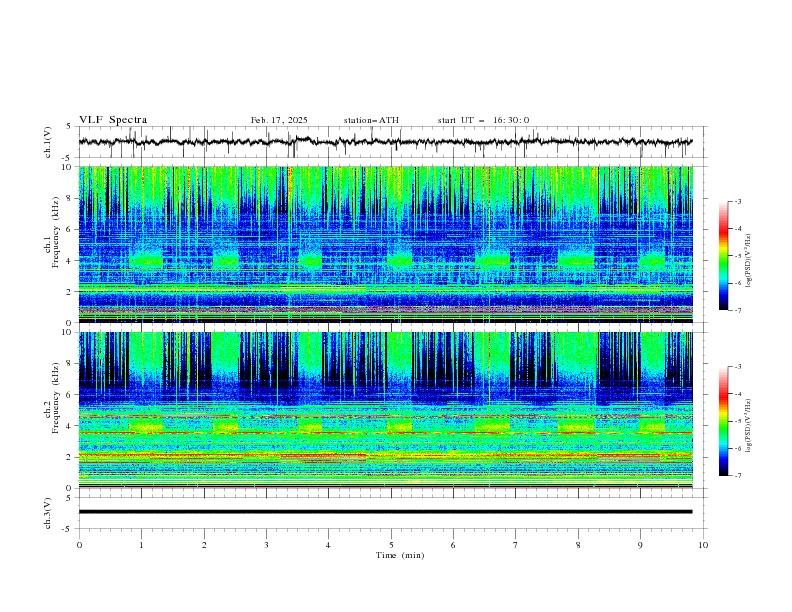This screenshot has height=612, width=792.
Task: Click time axis tick label "8"
Action: (x=578, y=545)
